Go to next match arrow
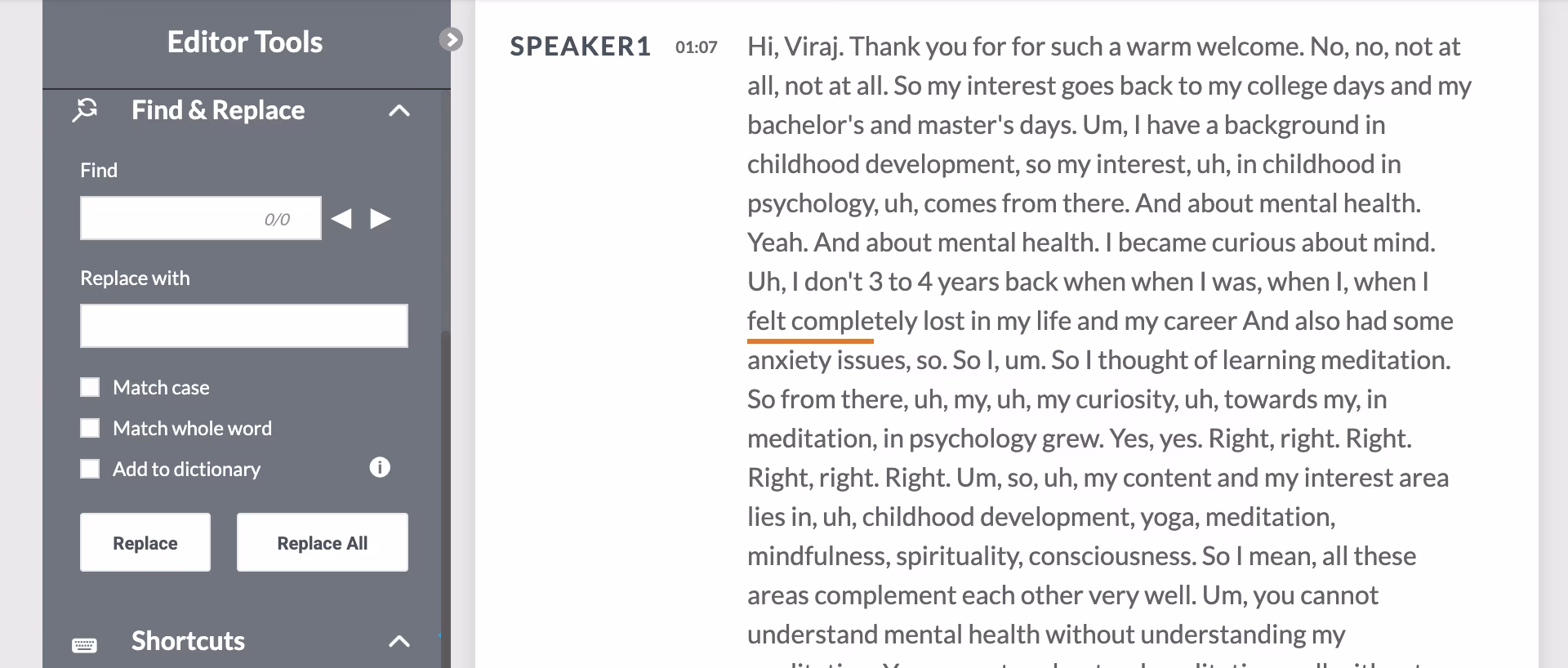This screenshot has width=1568, height=668. [381, 219]
